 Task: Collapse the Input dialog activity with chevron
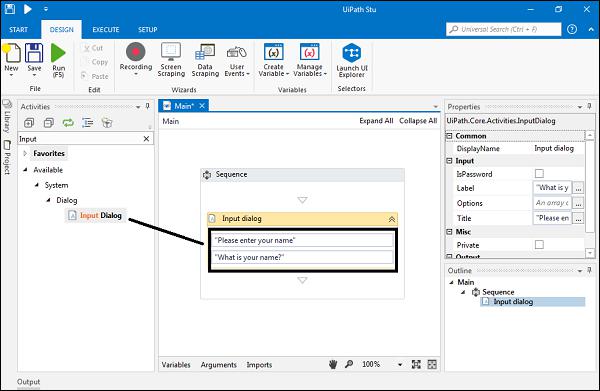[x=391, y=219]
